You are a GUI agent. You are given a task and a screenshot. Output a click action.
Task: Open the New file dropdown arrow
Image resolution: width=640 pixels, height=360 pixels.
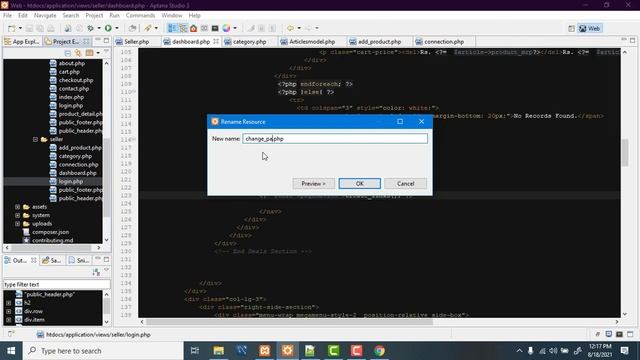tap(20, 28)
